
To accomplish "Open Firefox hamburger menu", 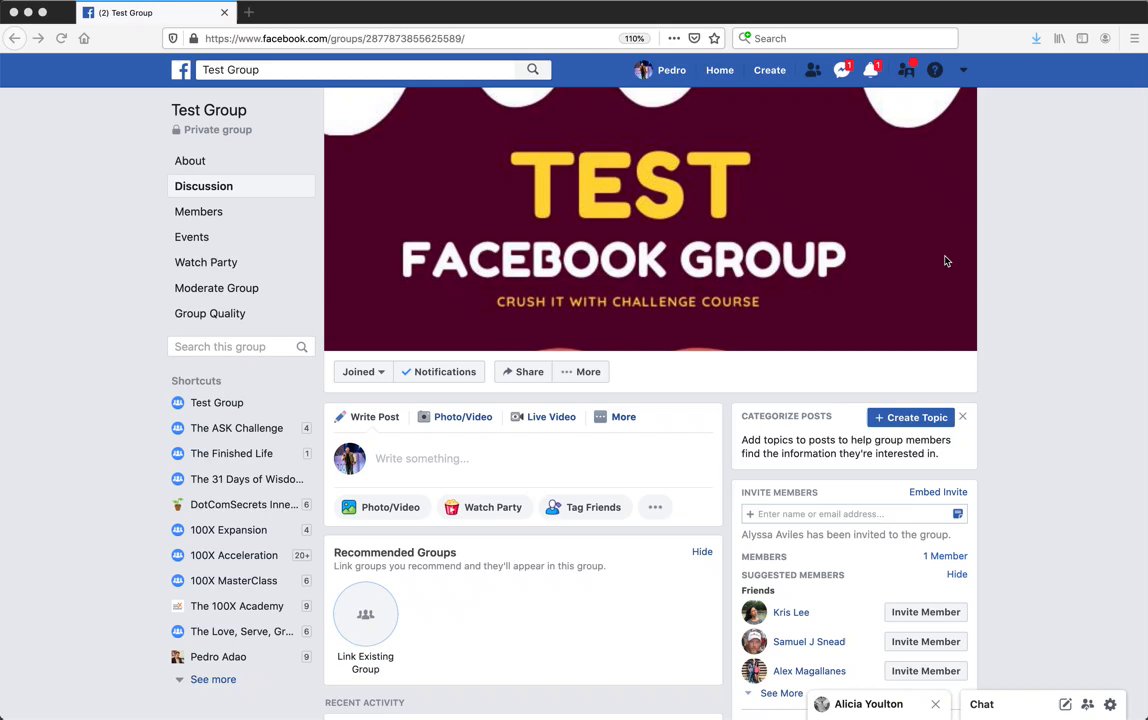I will coord(1134,38).
